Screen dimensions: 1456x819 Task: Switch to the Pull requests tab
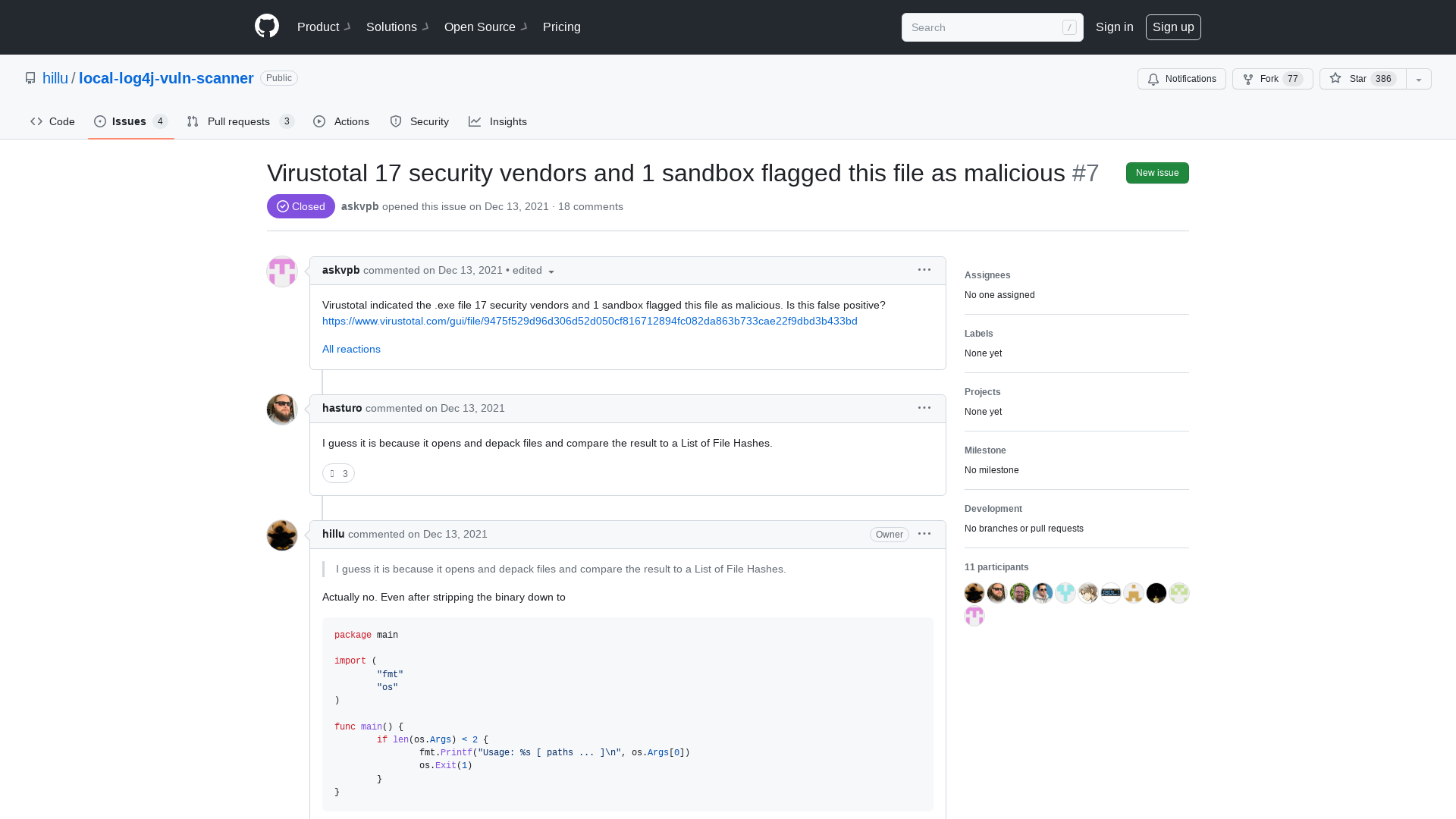(x=240, y=121)
